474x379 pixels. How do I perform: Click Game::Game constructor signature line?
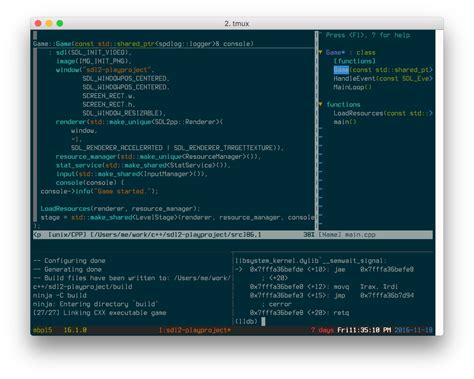click(x=143, y=44)
